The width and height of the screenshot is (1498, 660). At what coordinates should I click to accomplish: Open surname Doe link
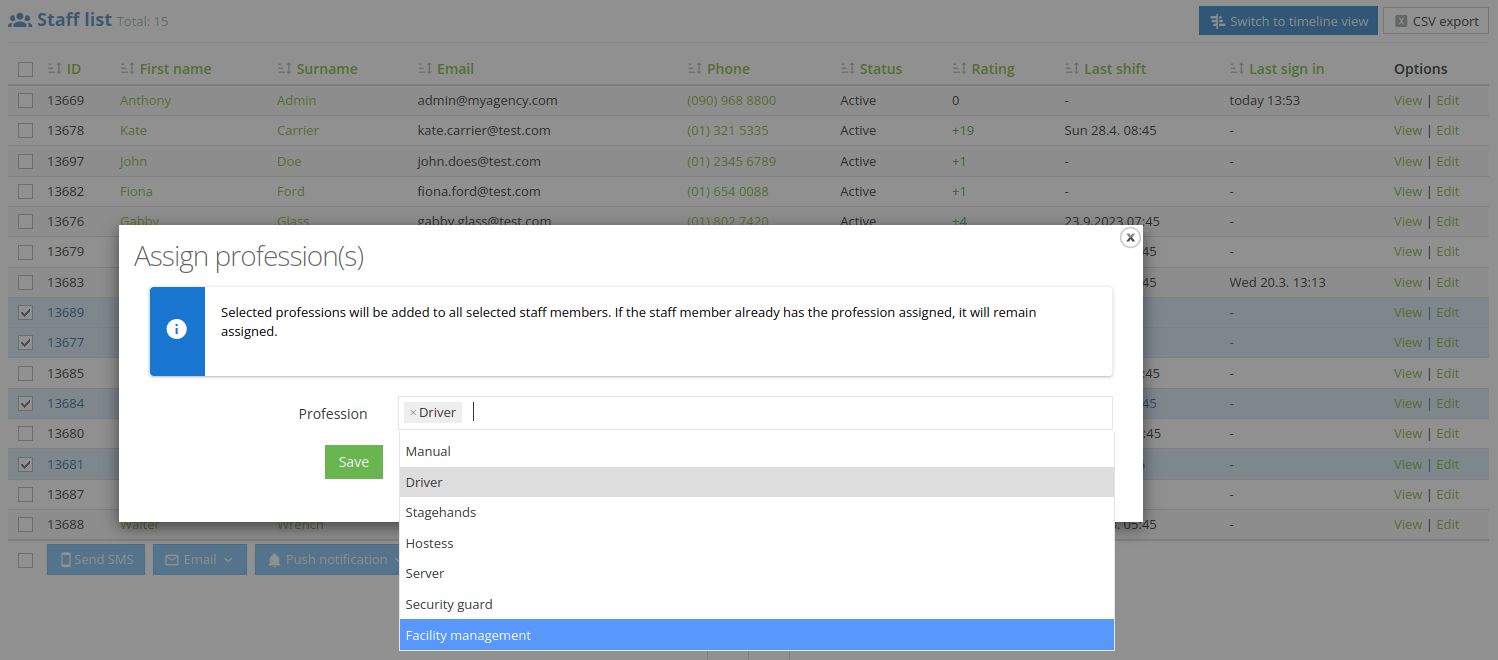[288, 161]
